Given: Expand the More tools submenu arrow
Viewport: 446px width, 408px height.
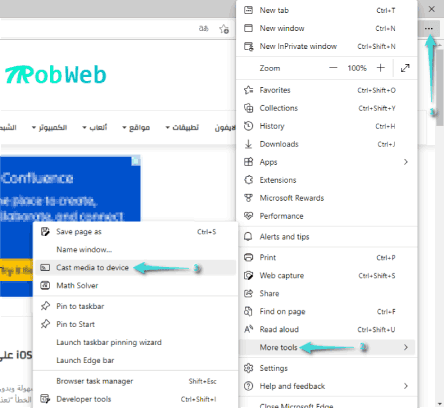Looking at the screenshot, I should click(x=406, y=347).
